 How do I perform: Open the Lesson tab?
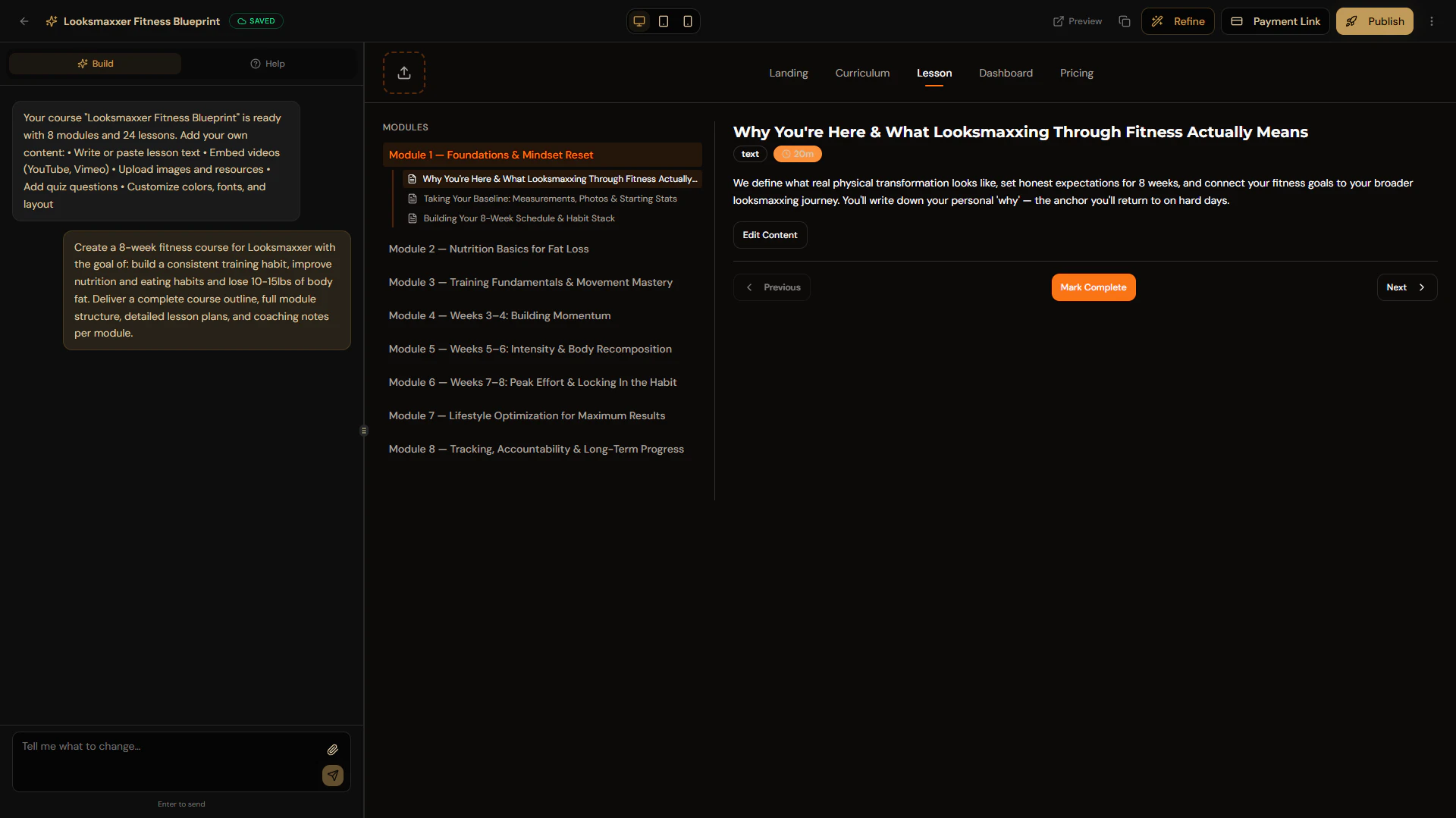click(x=934, y=73)
